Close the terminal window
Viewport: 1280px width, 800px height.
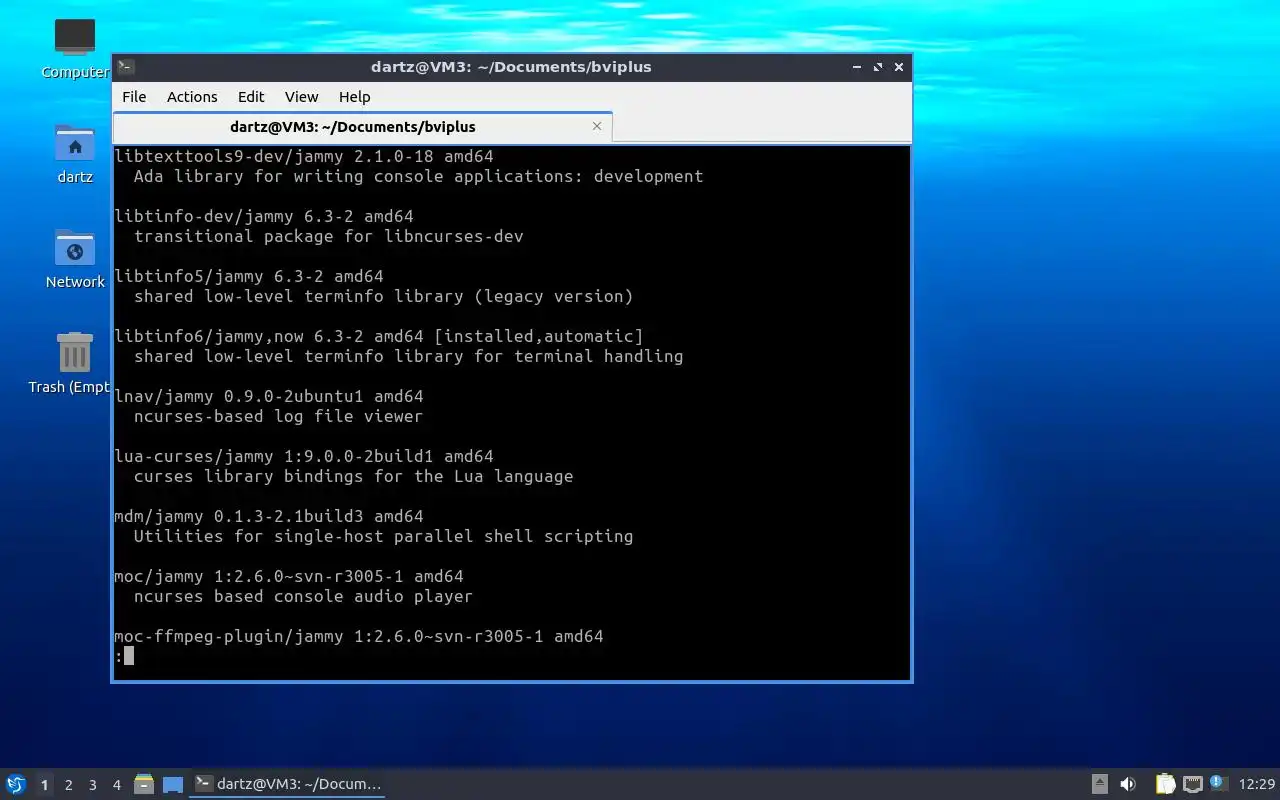pyautogui.click(x=899, y=67)
